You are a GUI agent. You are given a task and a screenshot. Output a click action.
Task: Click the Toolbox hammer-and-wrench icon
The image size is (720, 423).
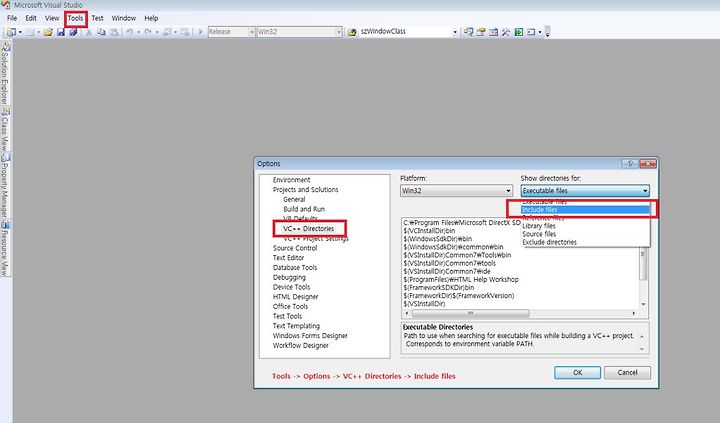[506, 32]
